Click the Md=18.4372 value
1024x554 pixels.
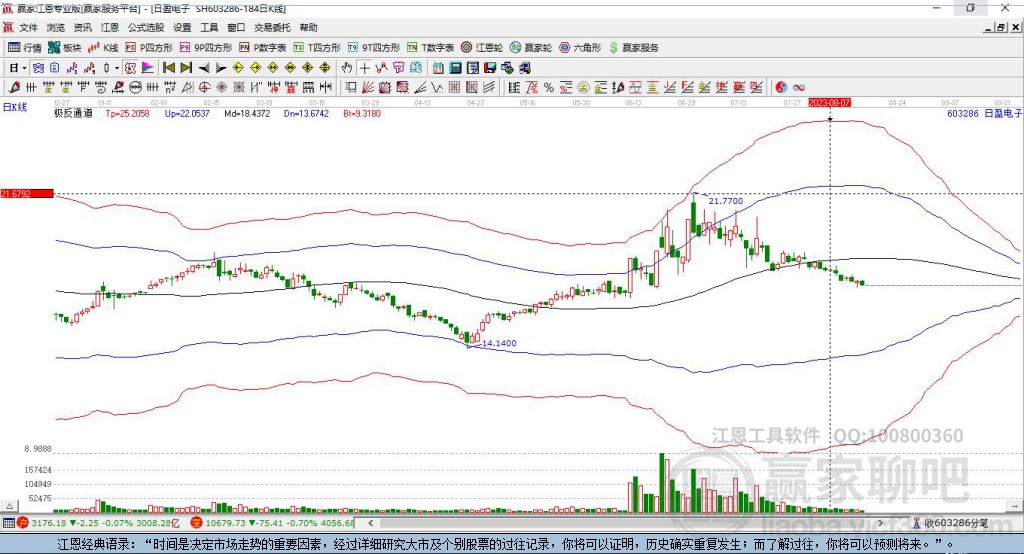tap(247, 113)
